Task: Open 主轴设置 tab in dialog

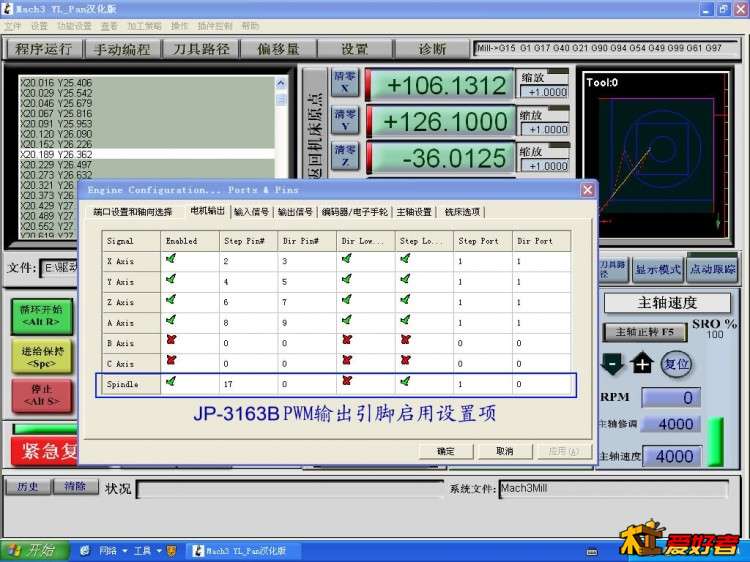Action: point(414,212)
